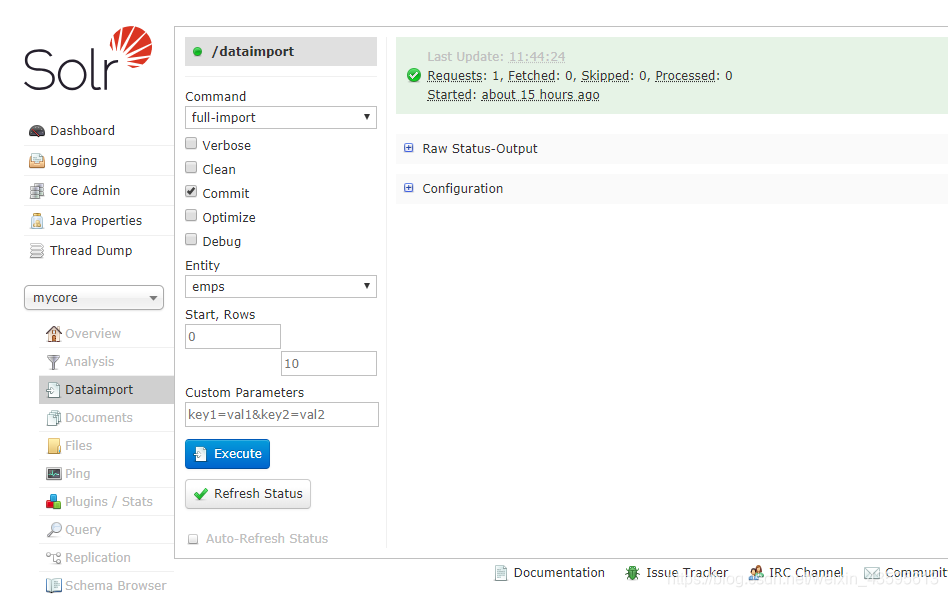Open Java Properties

click(96, 221)
